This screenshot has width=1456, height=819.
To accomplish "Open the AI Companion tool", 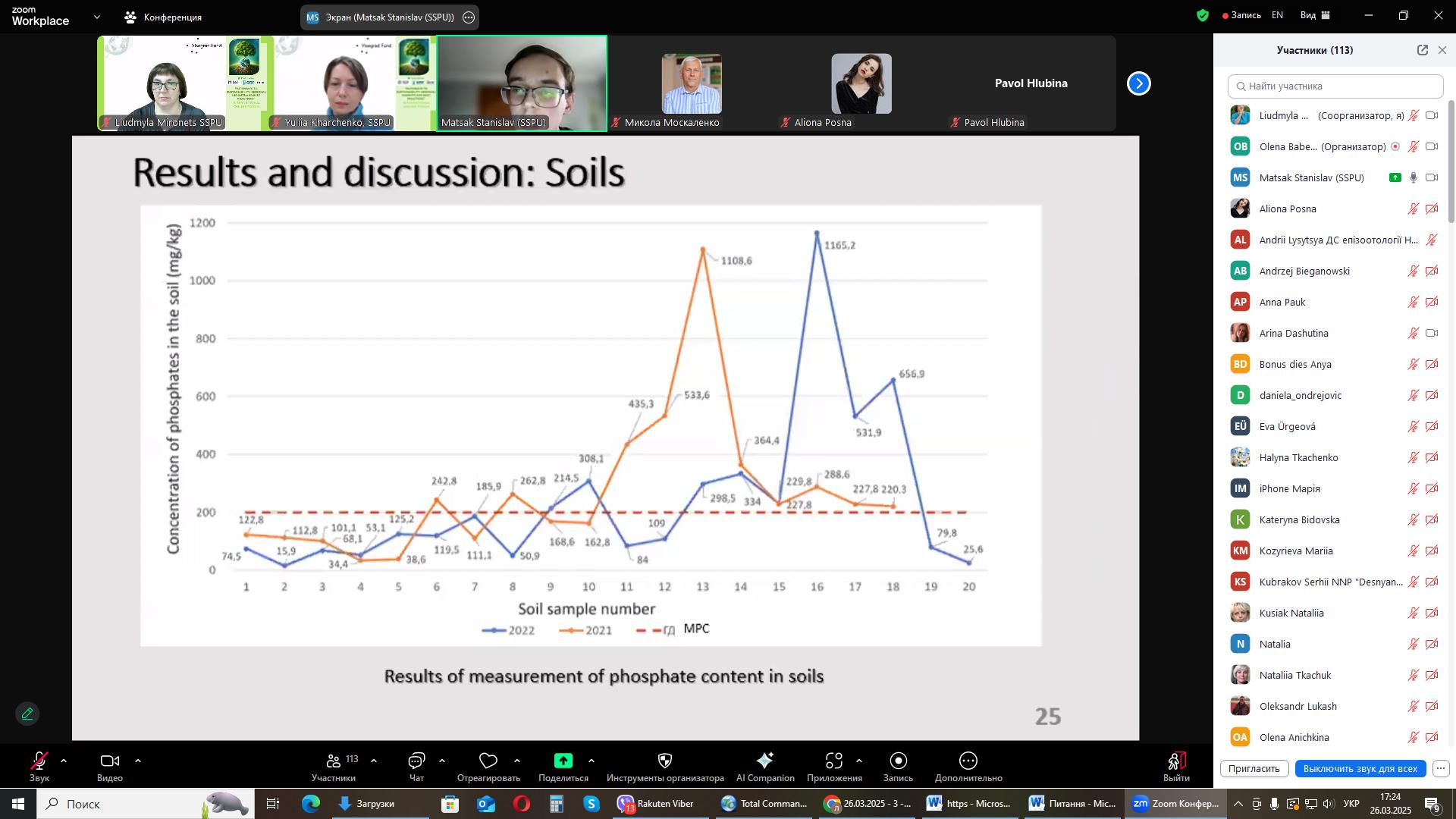I will click(x=764, y=761).
